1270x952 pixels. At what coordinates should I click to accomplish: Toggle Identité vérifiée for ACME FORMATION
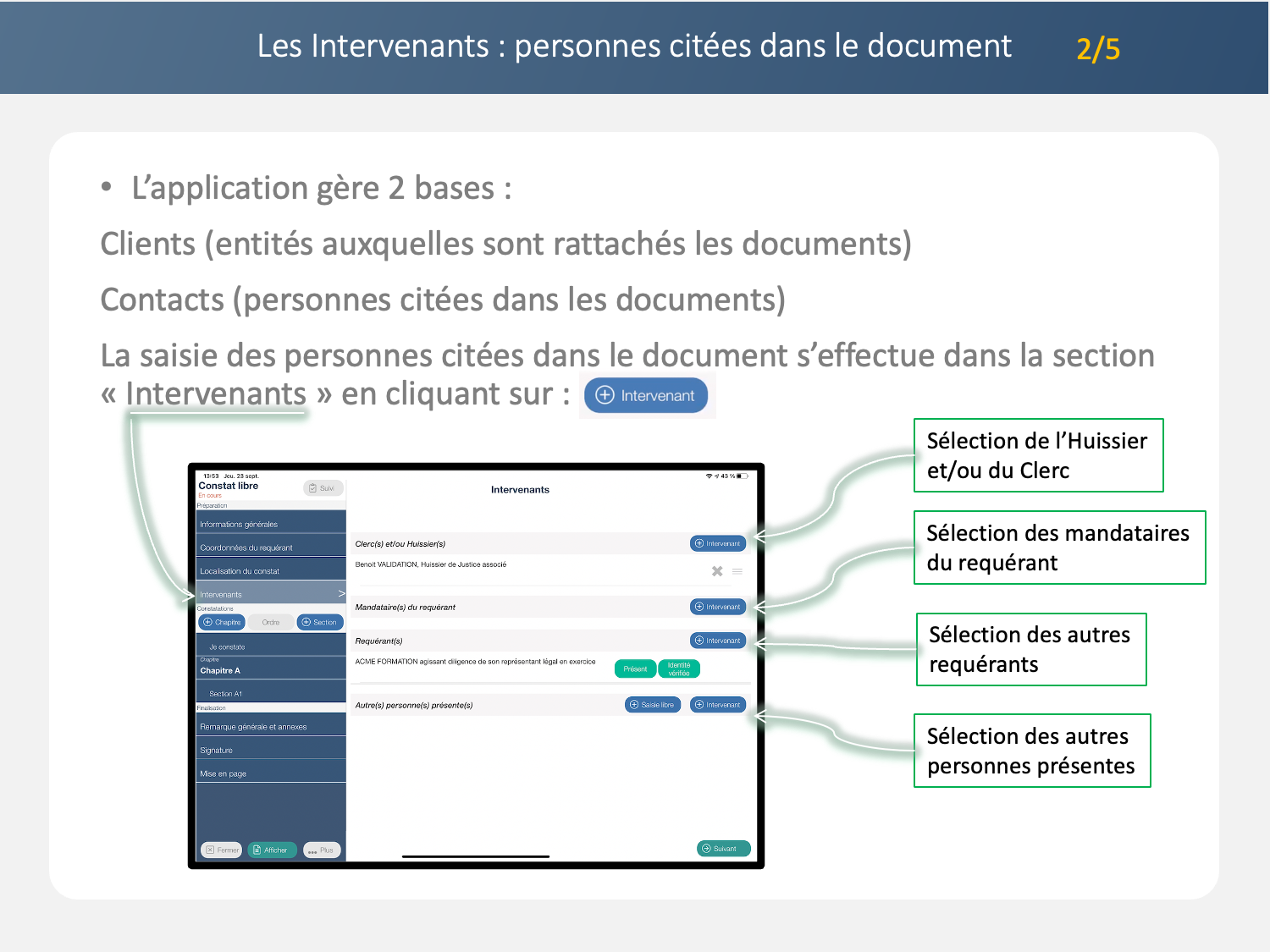point(679,669)
